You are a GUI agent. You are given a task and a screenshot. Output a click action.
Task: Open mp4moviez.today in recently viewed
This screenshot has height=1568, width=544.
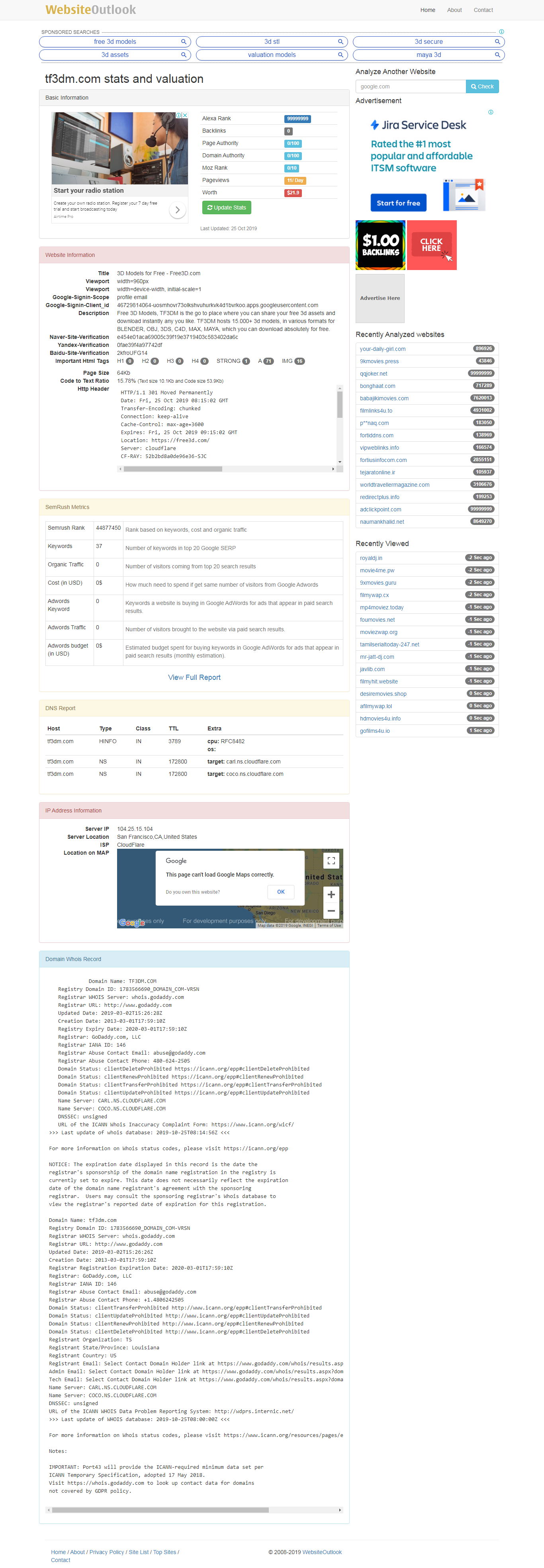click(x=382, y=607)
